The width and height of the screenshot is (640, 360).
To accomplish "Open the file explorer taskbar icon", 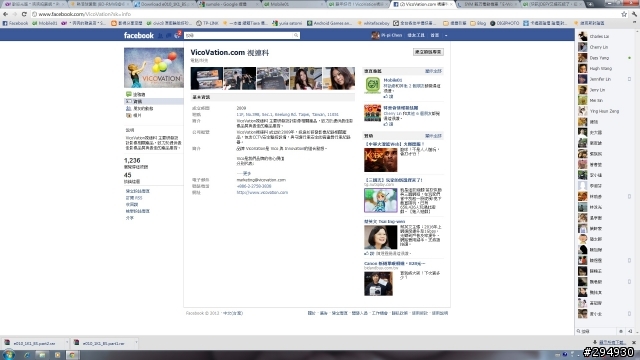I will pos(42,355).
